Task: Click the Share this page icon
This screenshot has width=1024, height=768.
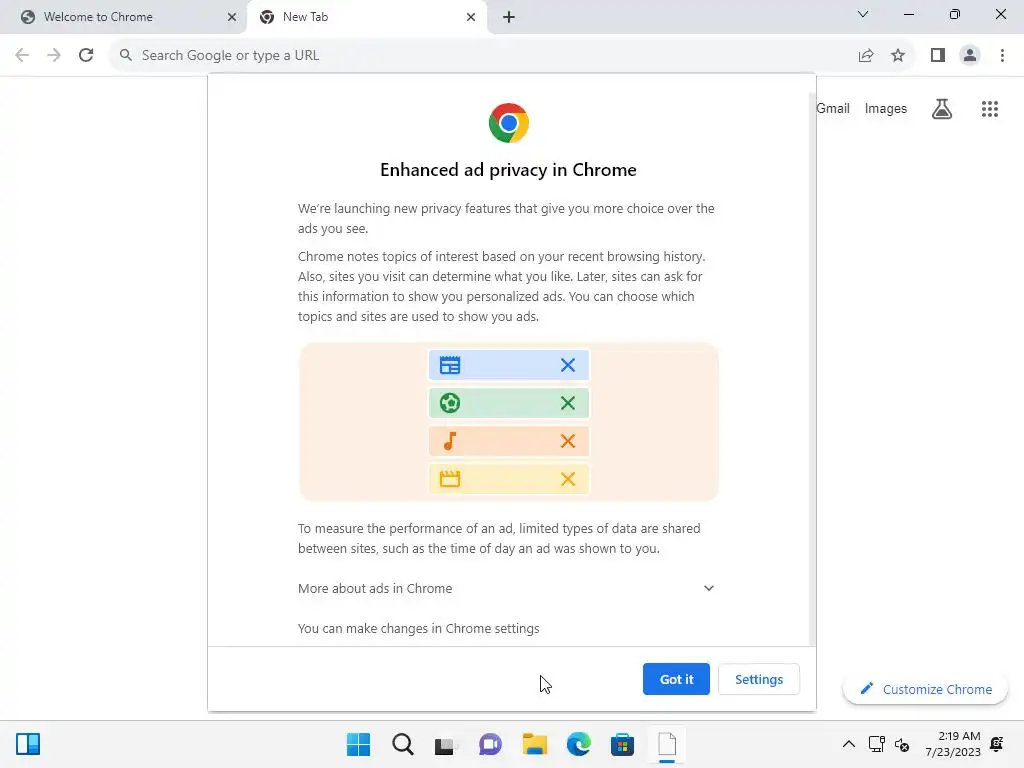Action: tap(866, 56)
